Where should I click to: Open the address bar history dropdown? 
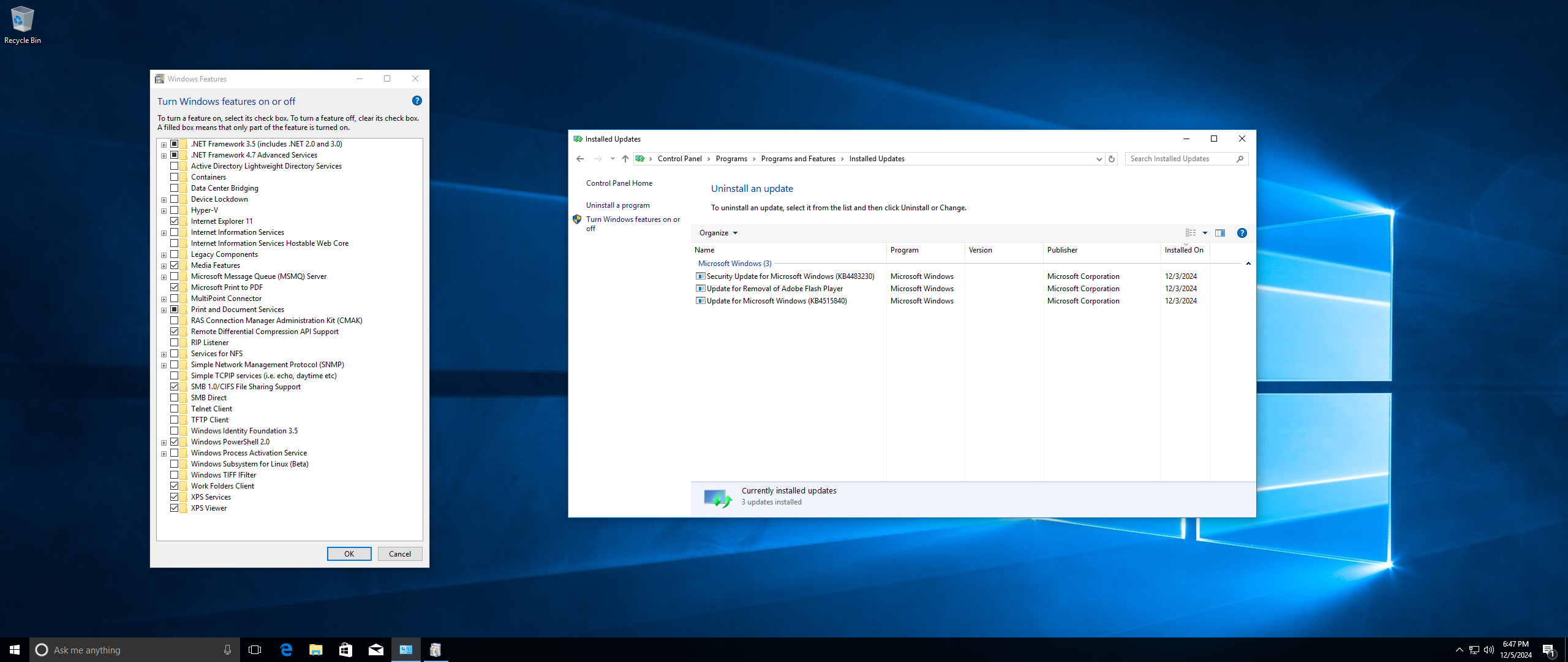pos(1099,159)
